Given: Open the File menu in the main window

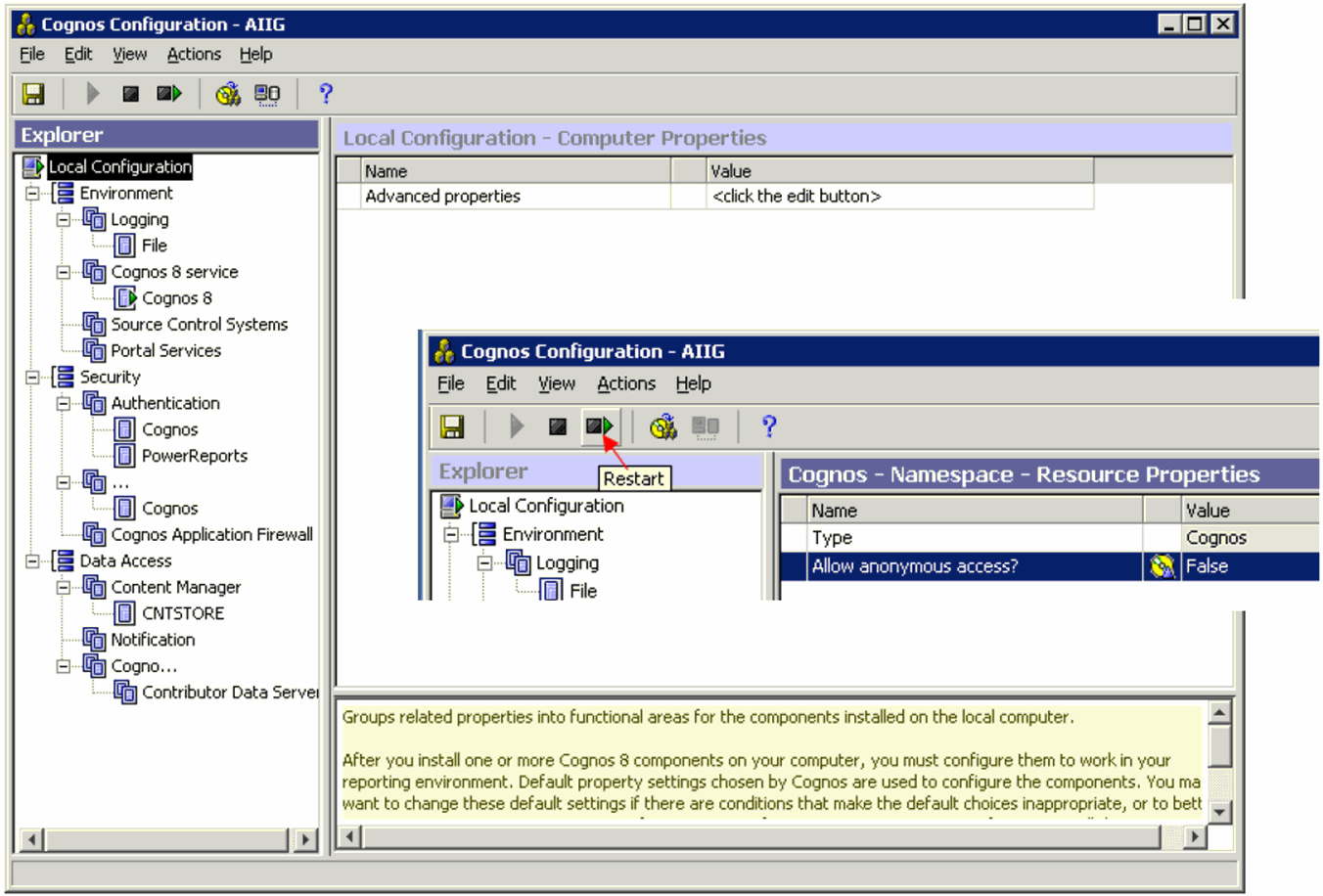Looking at the screenshot, I should (x=32, y=55).
